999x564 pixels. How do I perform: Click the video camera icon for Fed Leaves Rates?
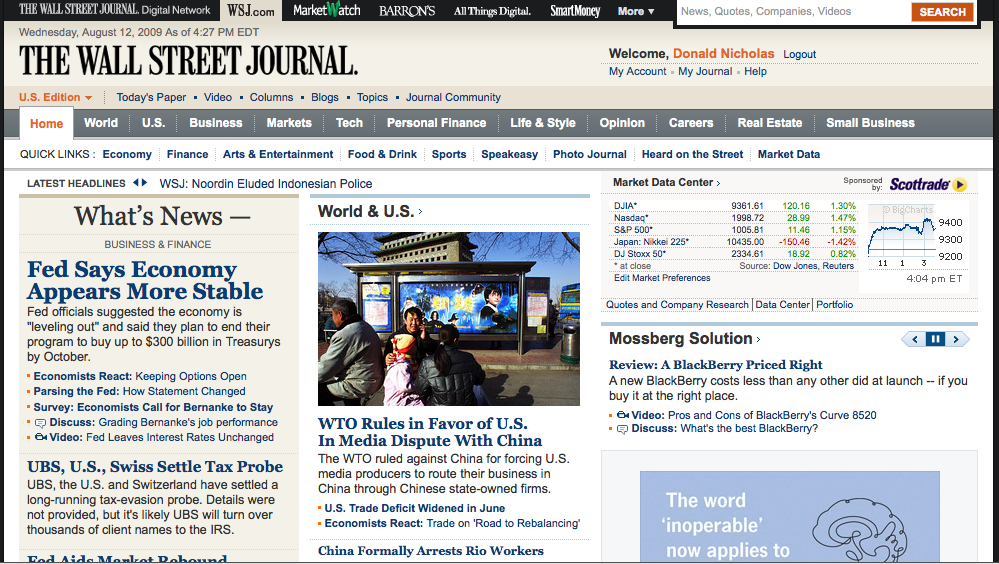point(40,437)
